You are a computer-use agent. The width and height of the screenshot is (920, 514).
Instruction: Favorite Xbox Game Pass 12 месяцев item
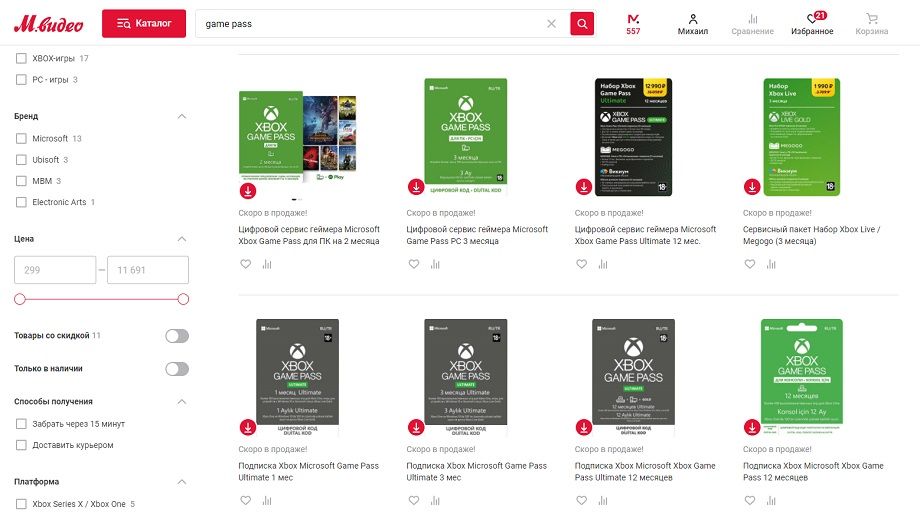click(750, 501)
